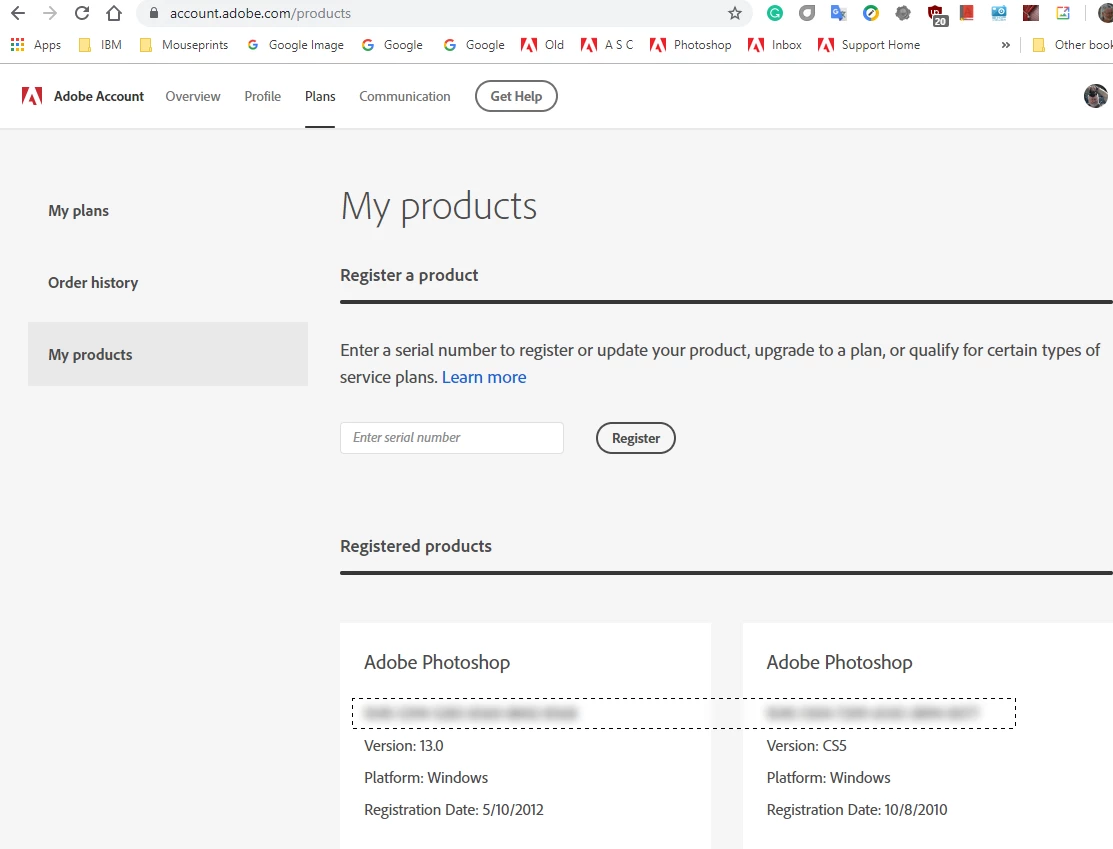Open the Inbox Adobe bookmark
1113x849 pixels.
click(774, 45)
